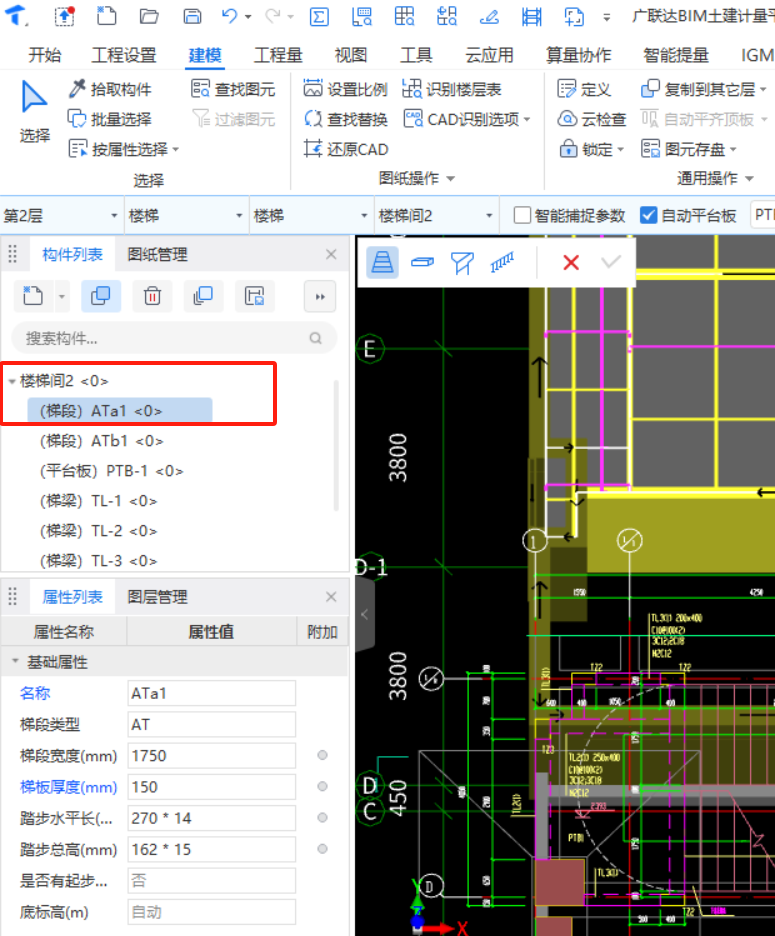775x936 pixels.
Task: Switch to 图纸管理 tab
Action: (158, 255)
